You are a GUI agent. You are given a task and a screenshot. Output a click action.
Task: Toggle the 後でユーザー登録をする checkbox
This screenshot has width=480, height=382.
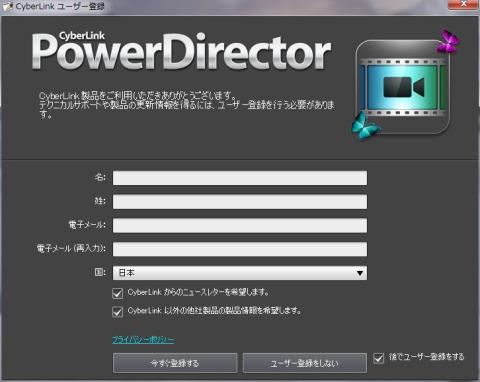tap(378, 358)
